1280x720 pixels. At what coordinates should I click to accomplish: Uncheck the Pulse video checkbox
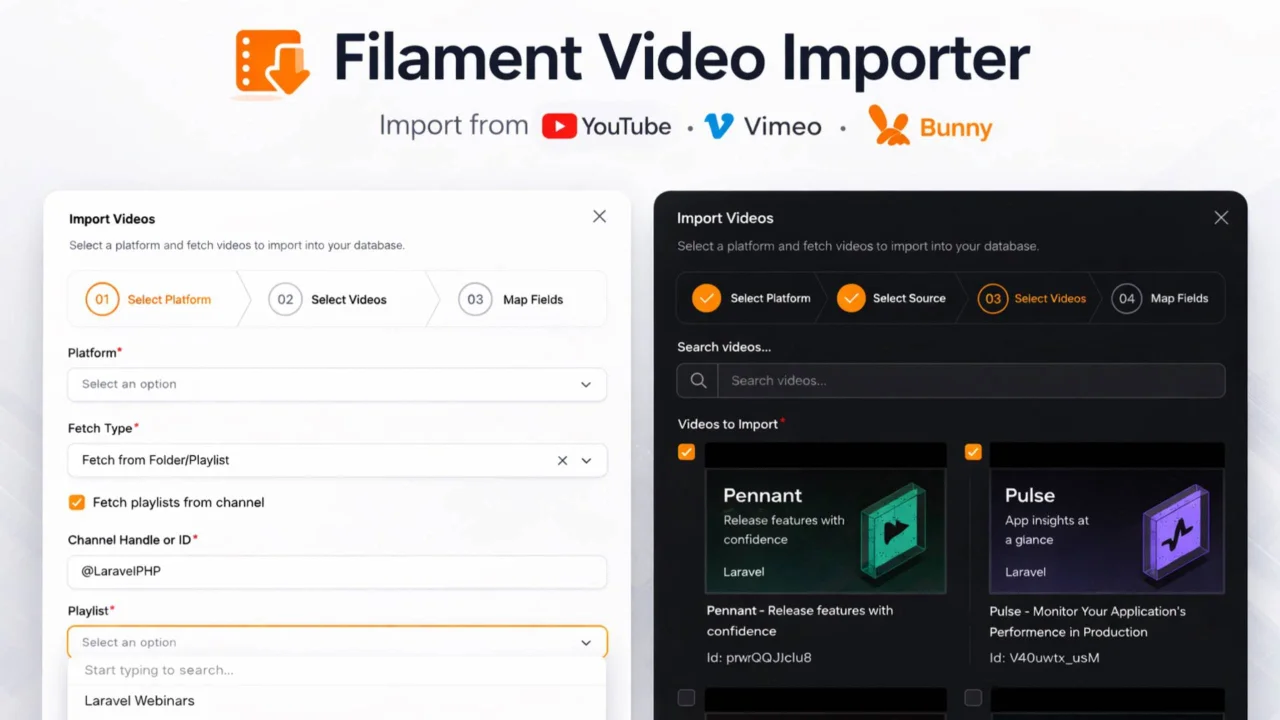pyautogui.click(x=973, y=452)
